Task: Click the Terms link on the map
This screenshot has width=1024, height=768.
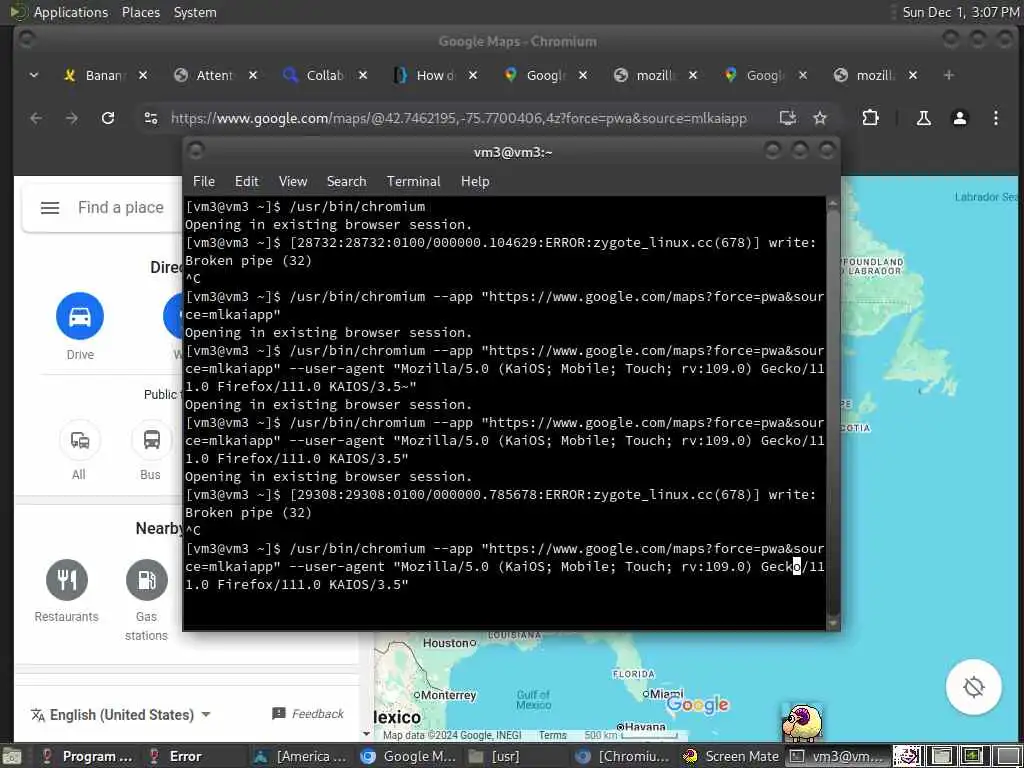Action: point(552,735)
